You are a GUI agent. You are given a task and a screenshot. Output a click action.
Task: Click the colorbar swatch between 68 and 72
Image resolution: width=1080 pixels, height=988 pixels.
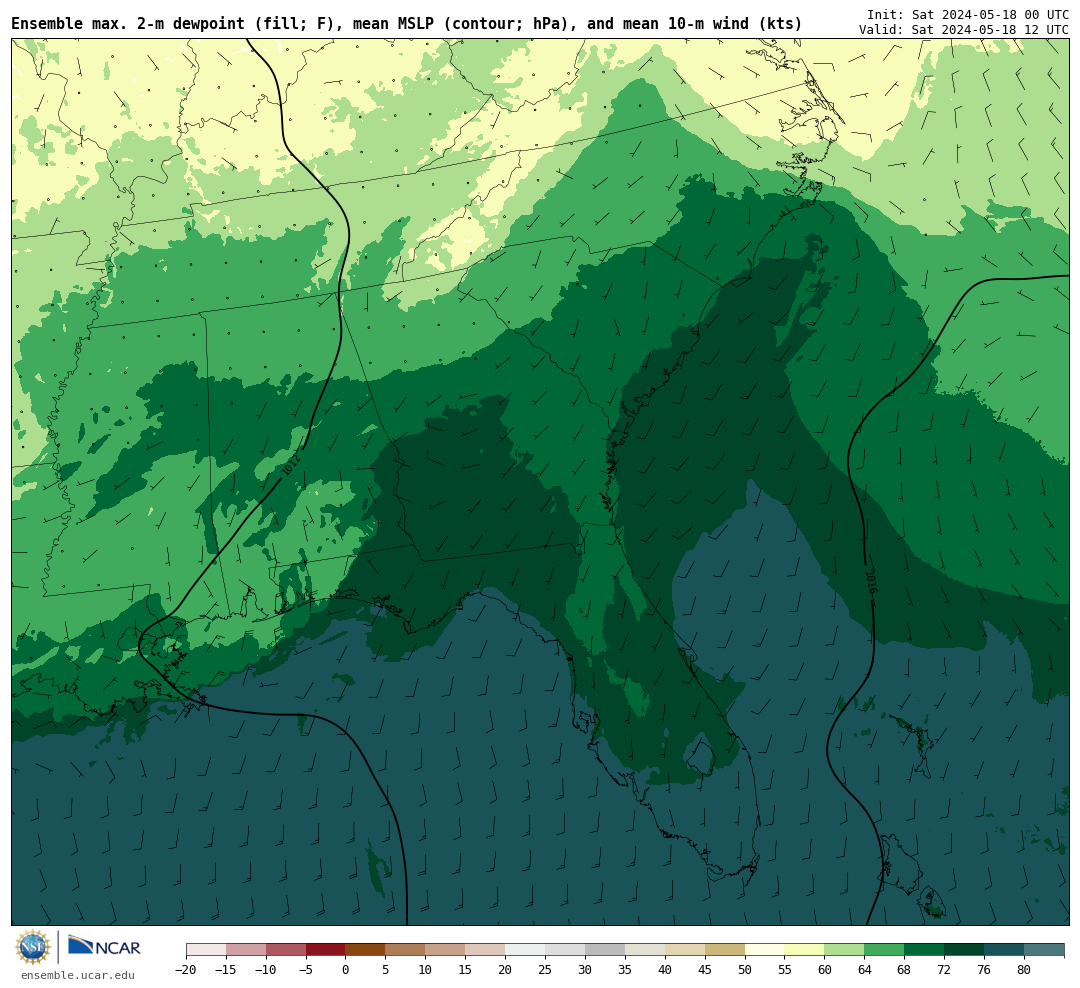924,950
